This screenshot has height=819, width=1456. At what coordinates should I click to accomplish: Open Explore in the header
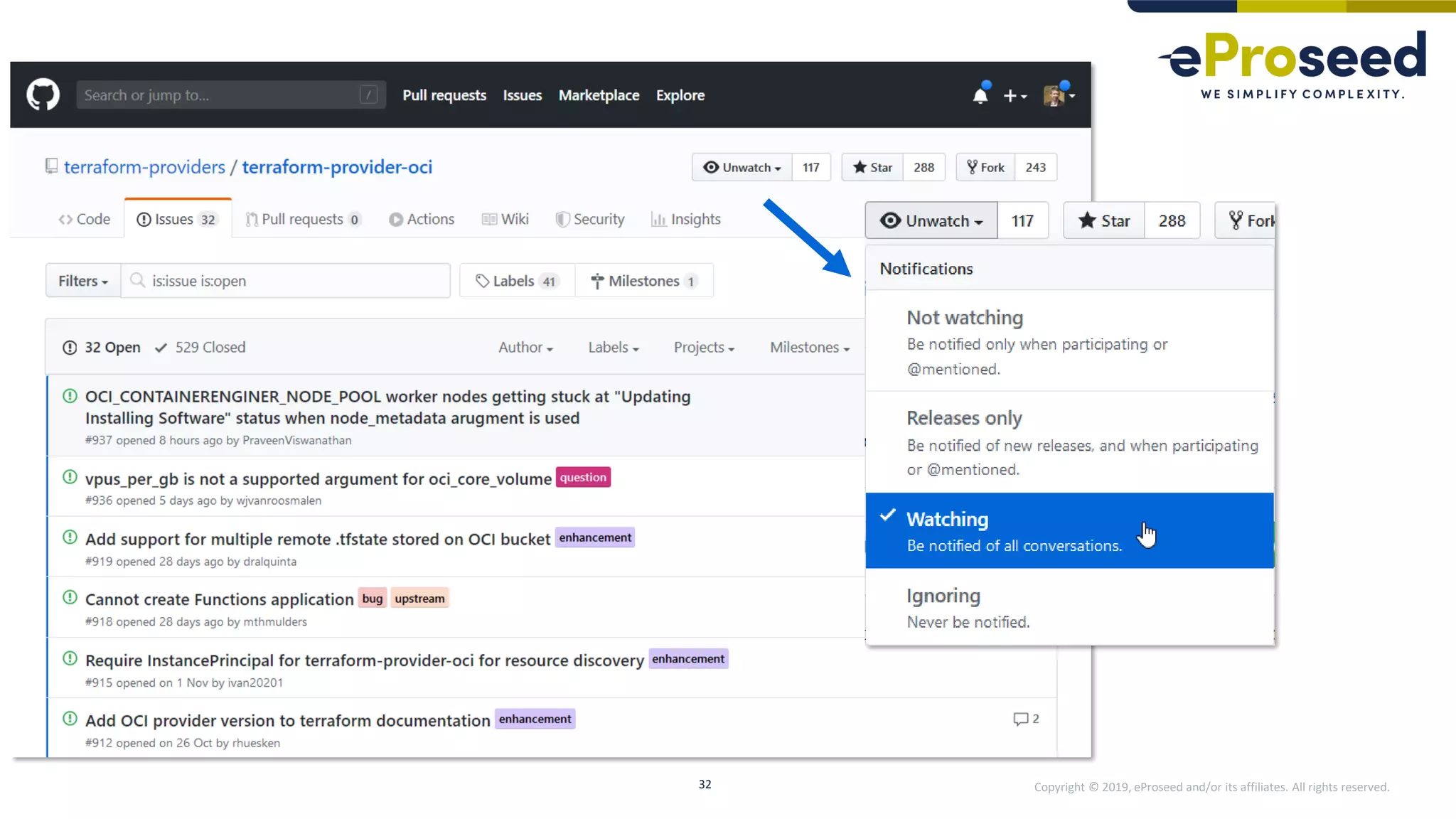coord(680,95)
